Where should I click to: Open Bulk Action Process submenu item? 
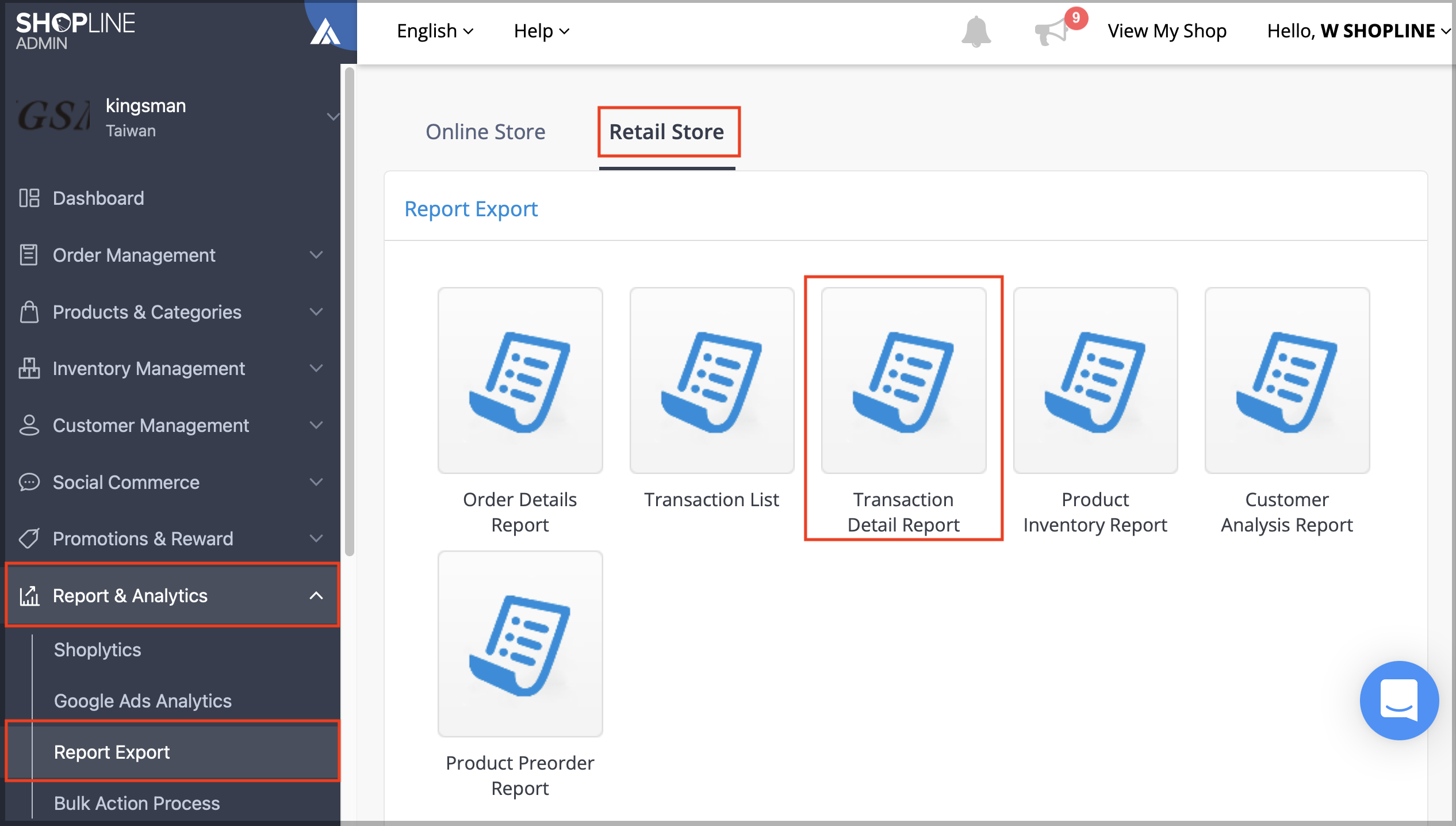click(x=137, y=803)
